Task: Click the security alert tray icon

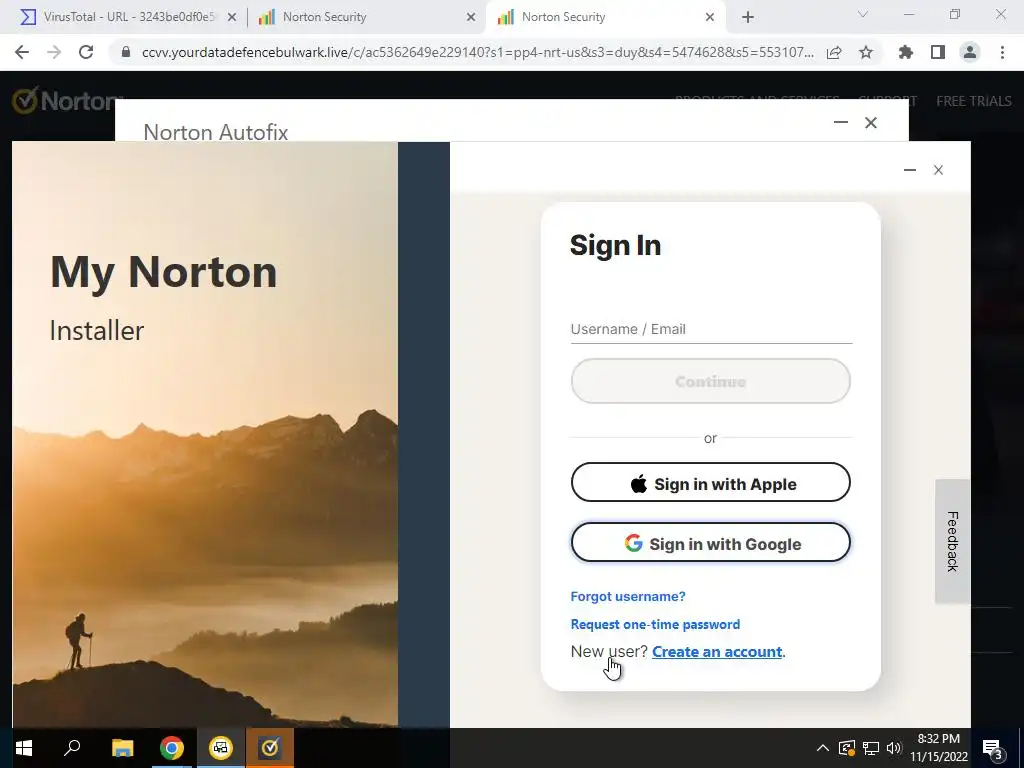Action: point(846,748)
